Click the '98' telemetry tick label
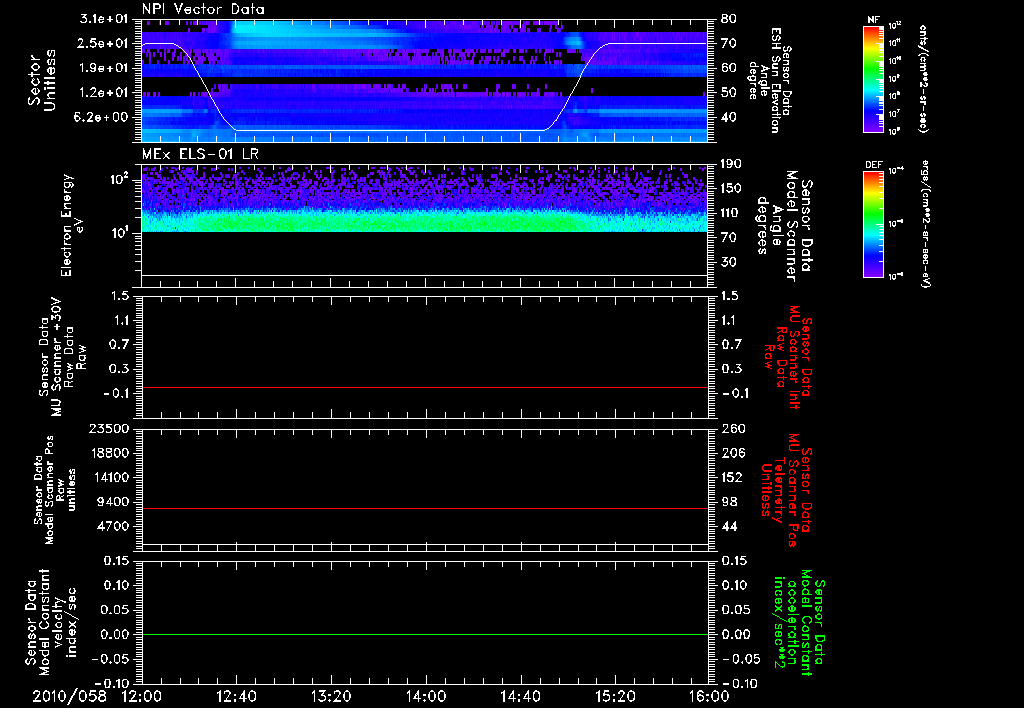 (x=729, y=502)
